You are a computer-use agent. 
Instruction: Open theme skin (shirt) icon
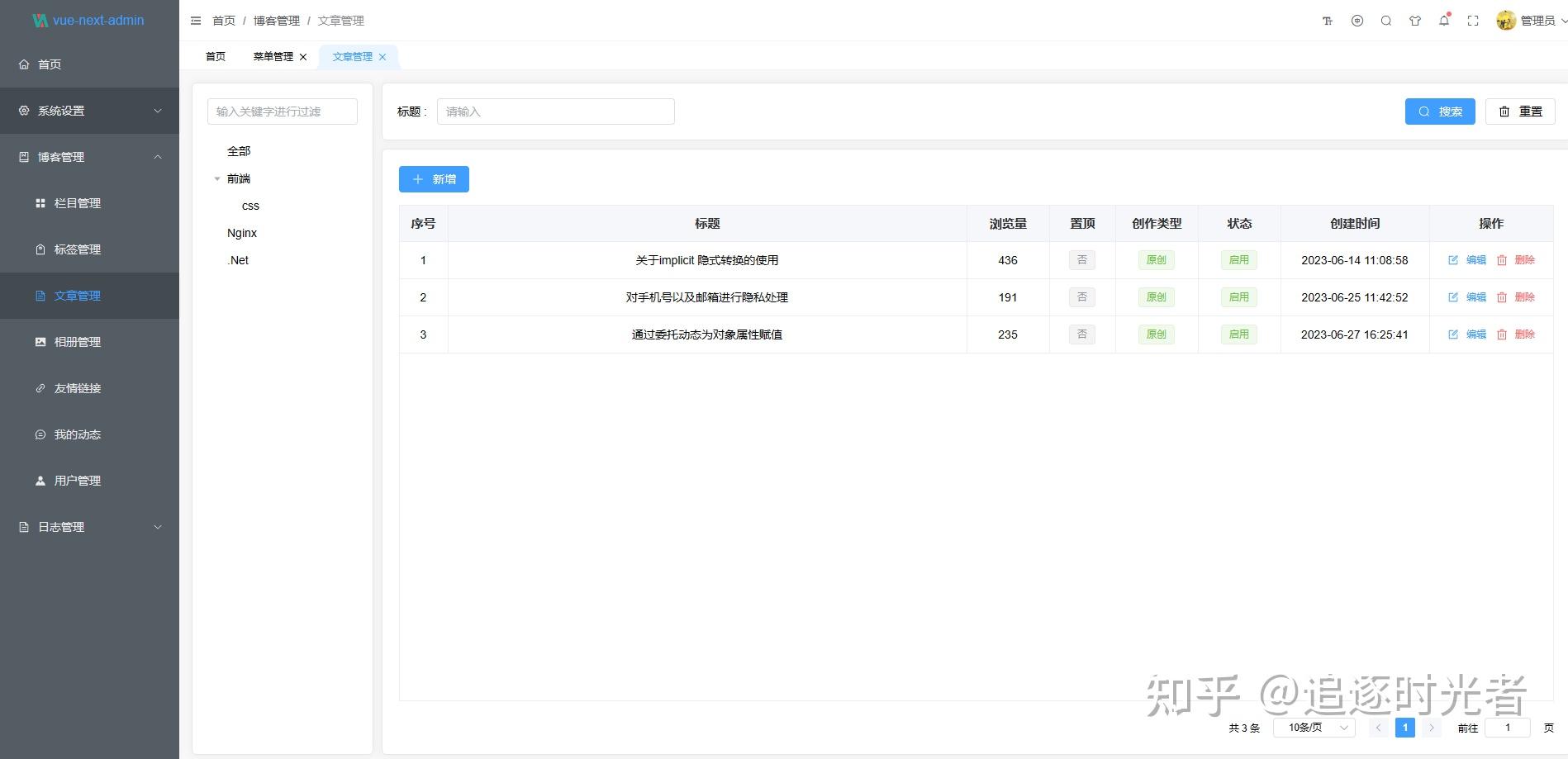click(1414, 20)
